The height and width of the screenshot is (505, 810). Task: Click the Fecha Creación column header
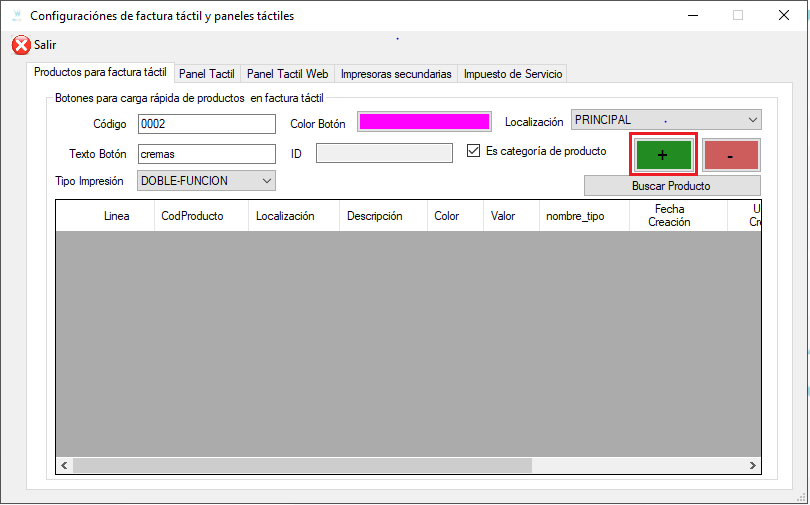point(678,216)
